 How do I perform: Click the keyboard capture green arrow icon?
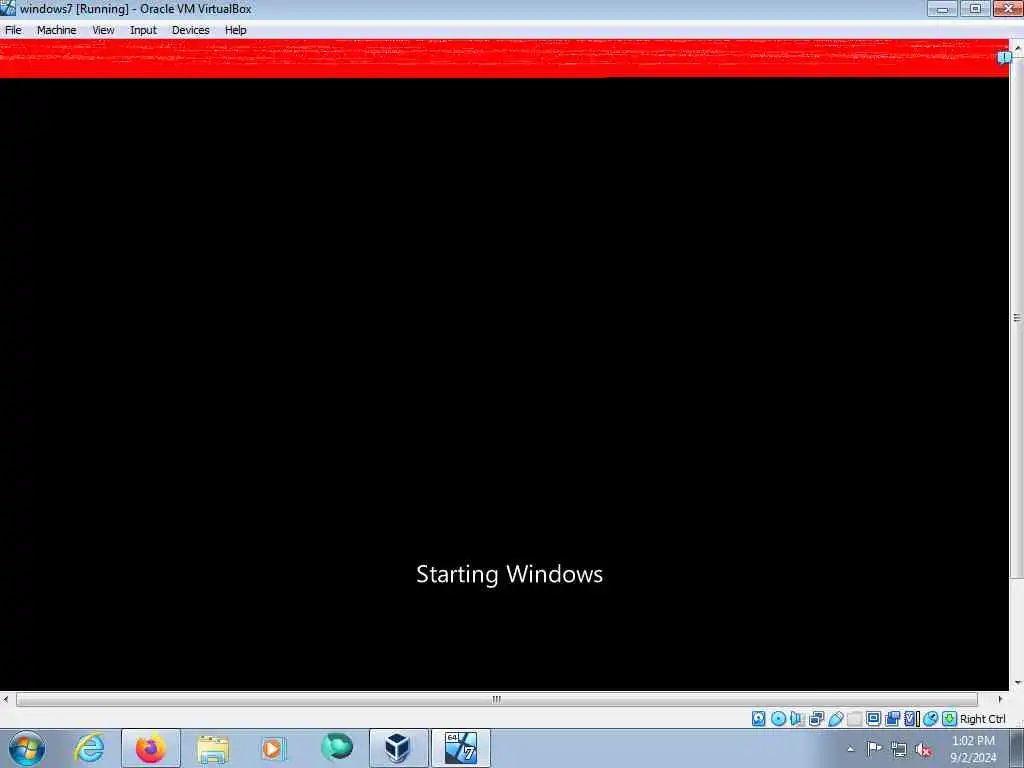pyautogui.click(x=950, y=719)
